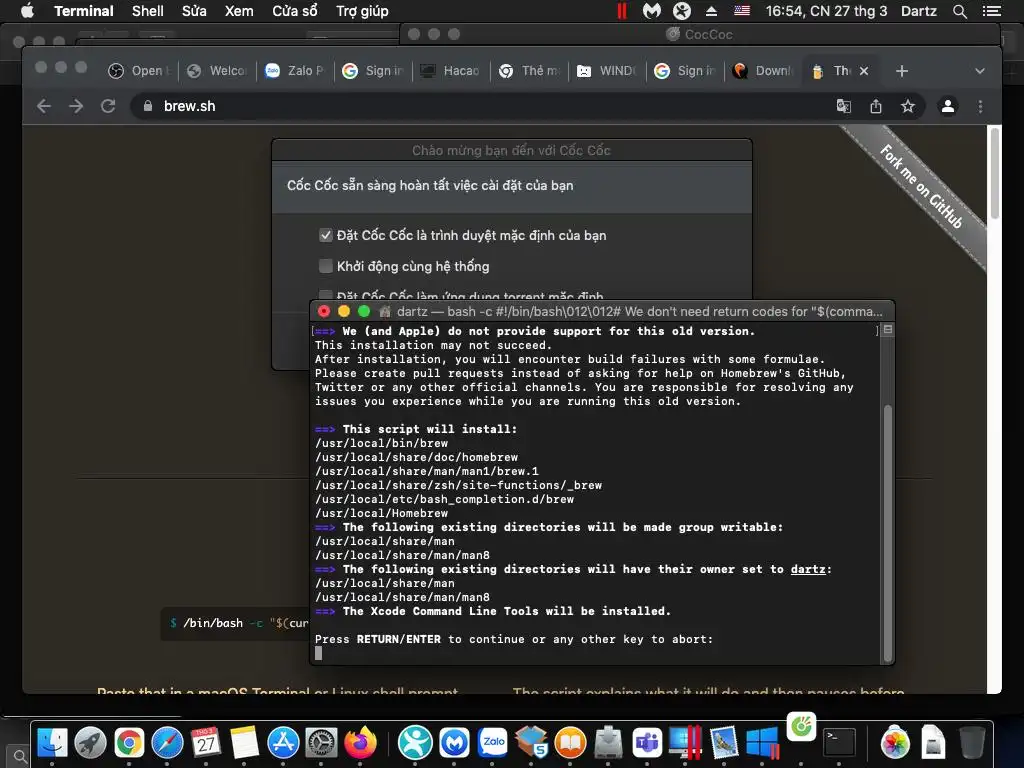1024x768 pixels.
Task: Switch to the Downl browser tab
Action: click(x=763, y=71)
